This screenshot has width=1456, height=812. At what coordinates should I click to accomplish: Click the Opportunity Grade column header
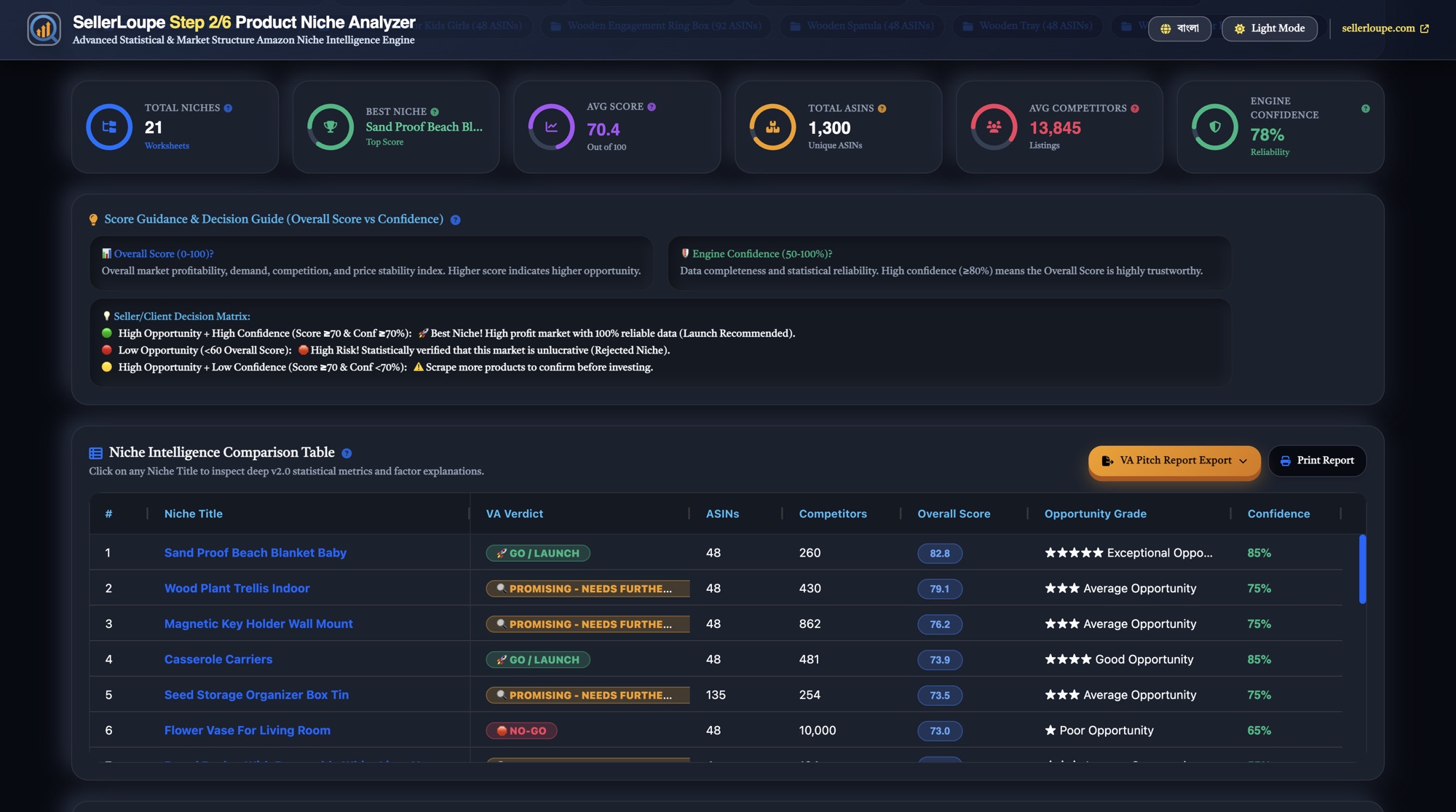click(x=1095, y=514)
